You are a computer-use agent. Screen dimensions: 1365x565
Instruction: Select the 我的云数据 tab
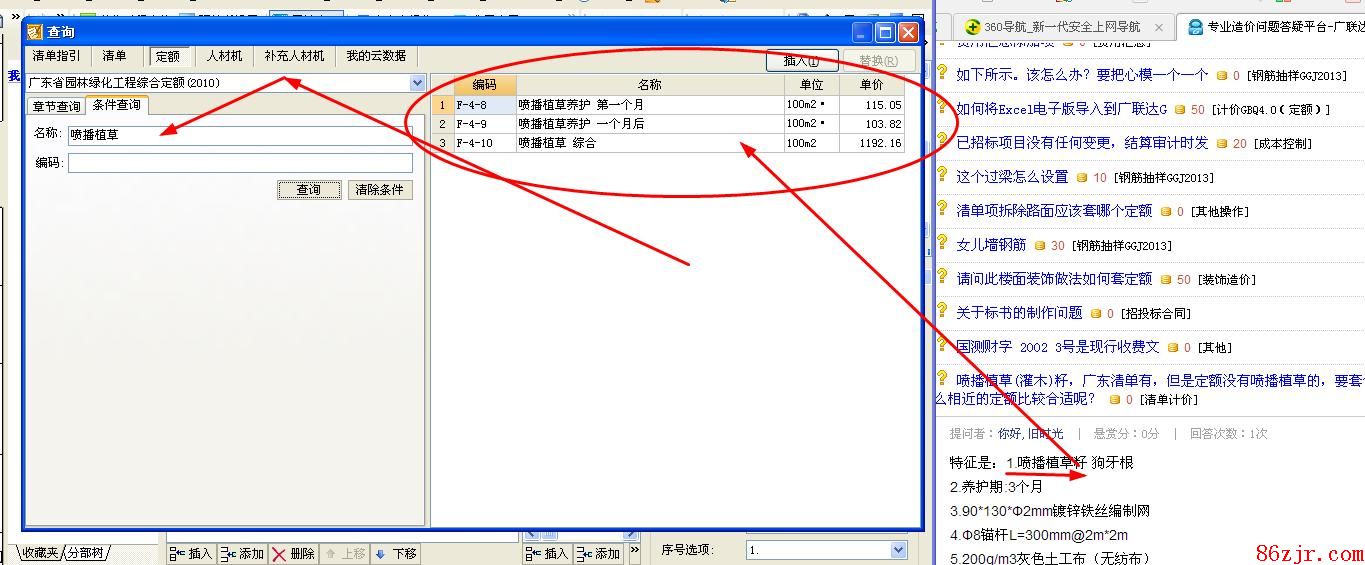[376, 56]
